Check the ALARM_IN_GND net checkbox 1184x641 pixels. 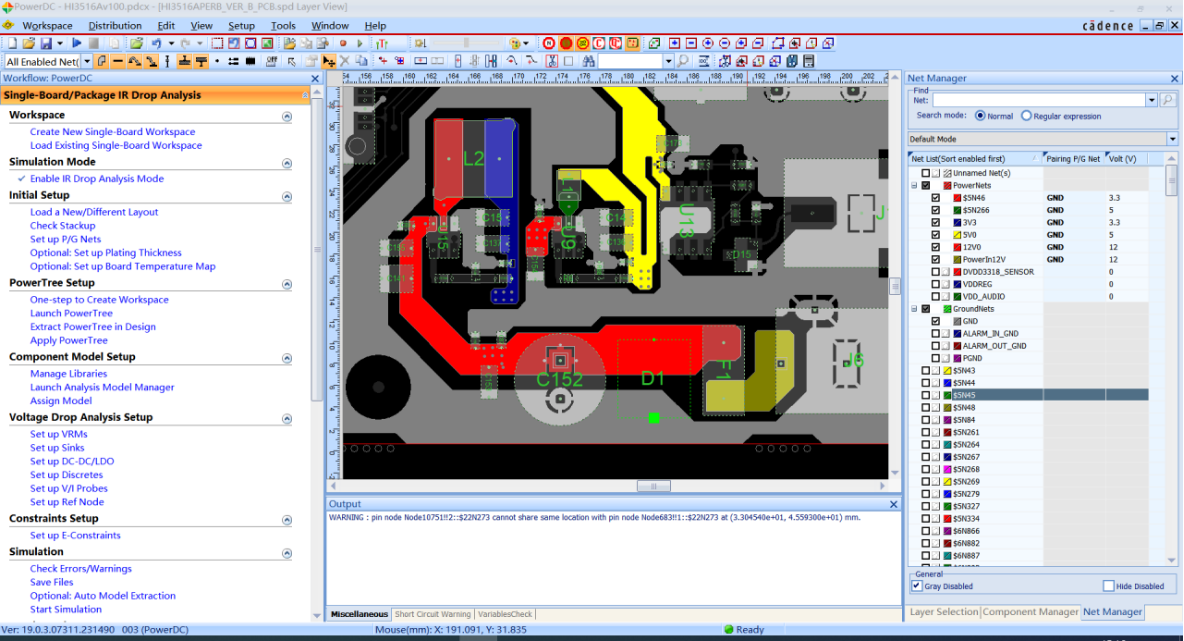coord(936,334)
